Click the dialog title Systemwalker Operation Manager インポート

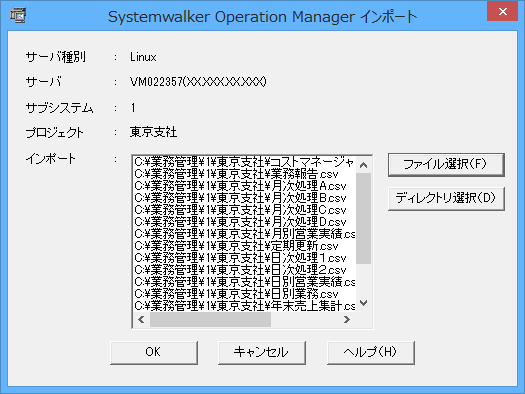tap(262, 17)
